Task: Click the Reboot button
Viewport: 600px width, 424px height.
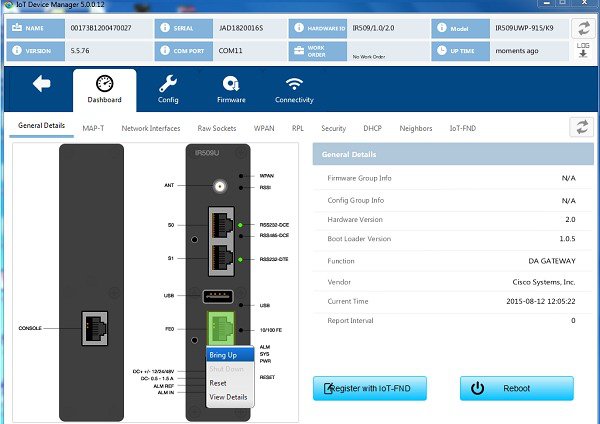Action: 517,388
